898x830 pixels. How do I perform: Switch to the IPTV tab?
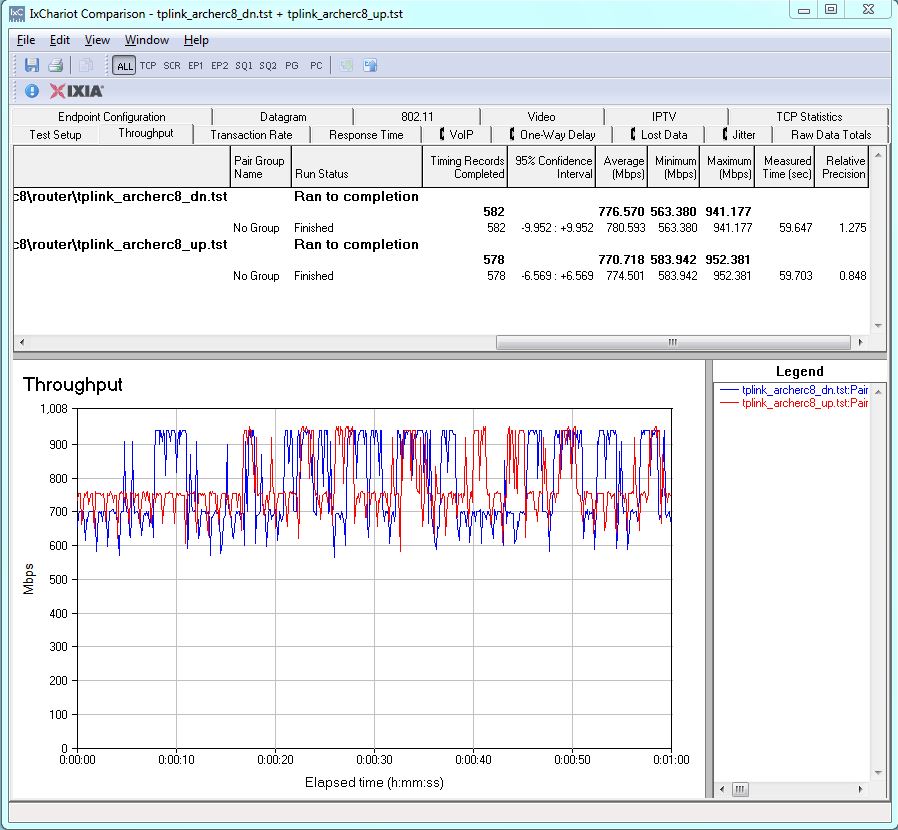[x=664, y=116]
